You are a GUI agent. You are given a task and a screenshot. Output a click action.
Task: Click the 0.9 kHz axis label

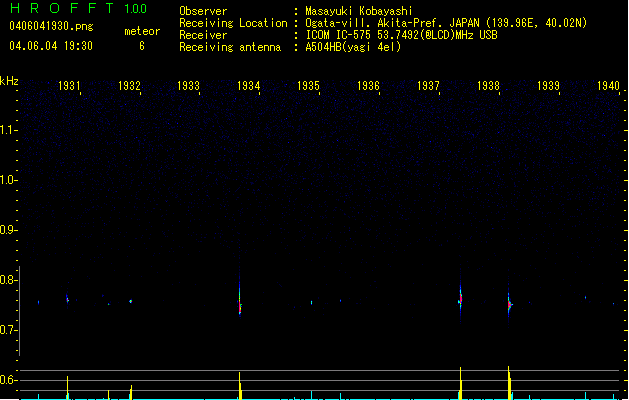pyautogui.click(x=8, y=230)
